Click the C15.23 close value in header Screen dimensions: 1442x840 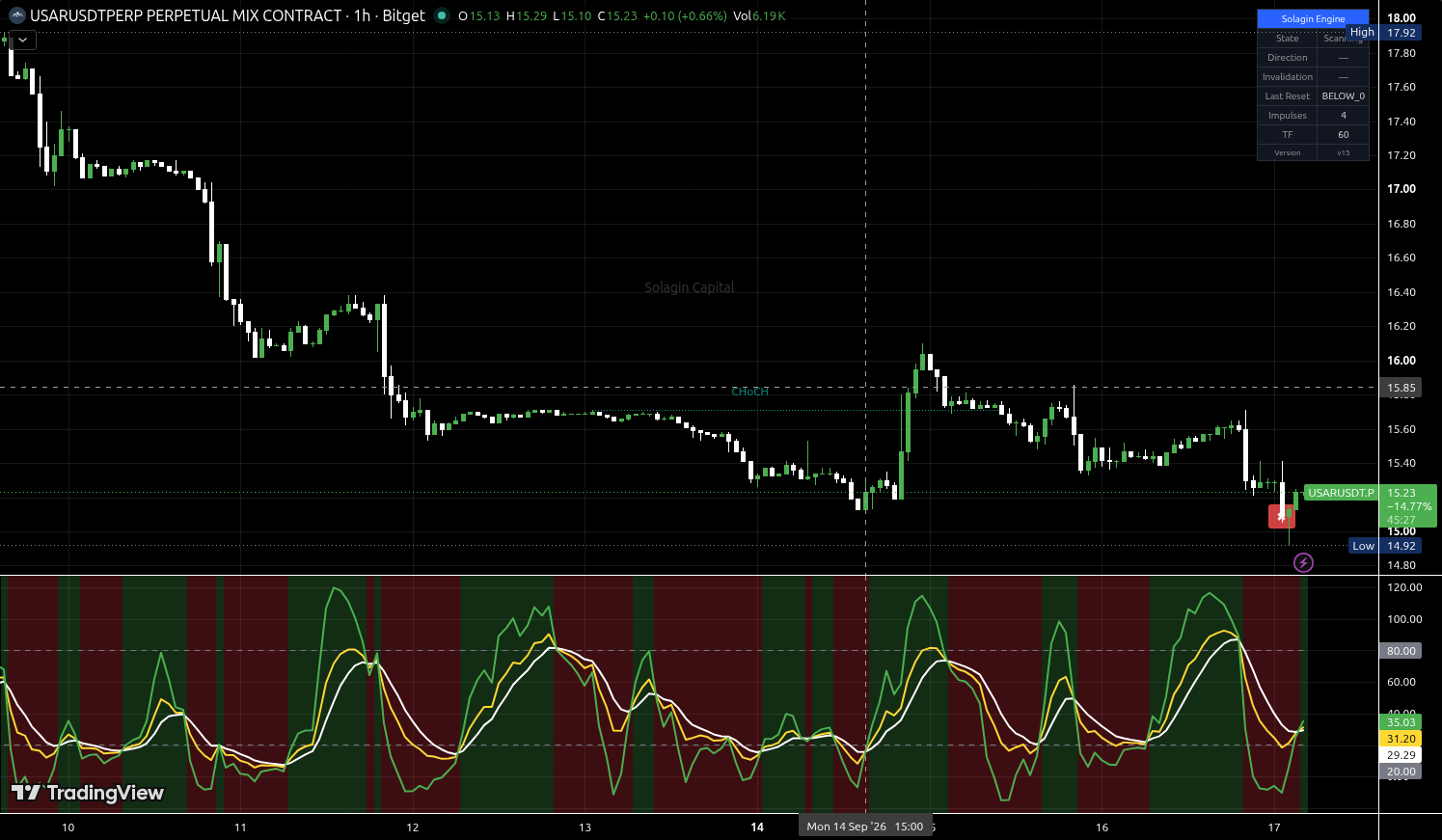(x=615, y=16)
